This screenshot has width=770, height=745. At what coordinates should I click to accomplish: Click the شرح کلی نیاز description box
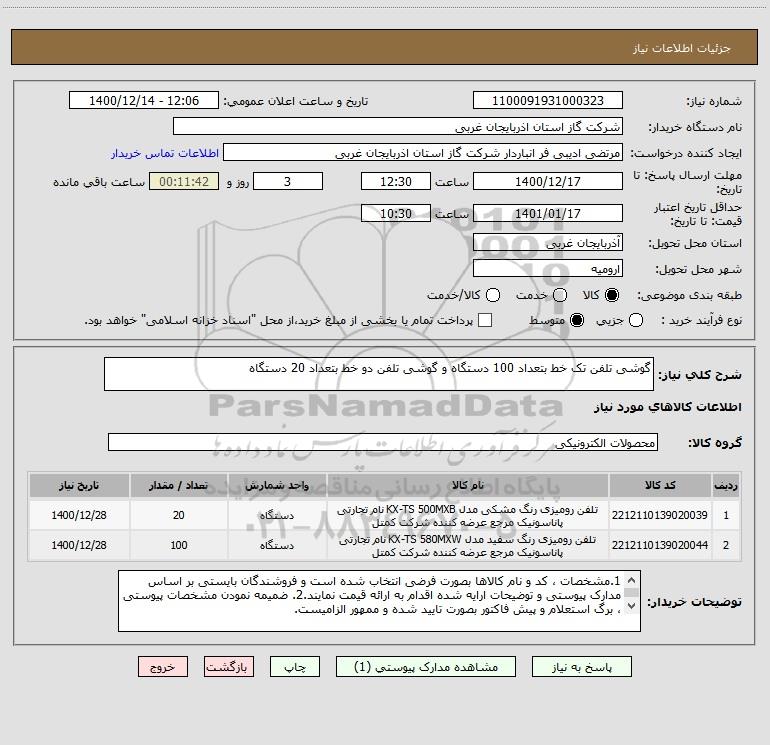click(379, 374)
